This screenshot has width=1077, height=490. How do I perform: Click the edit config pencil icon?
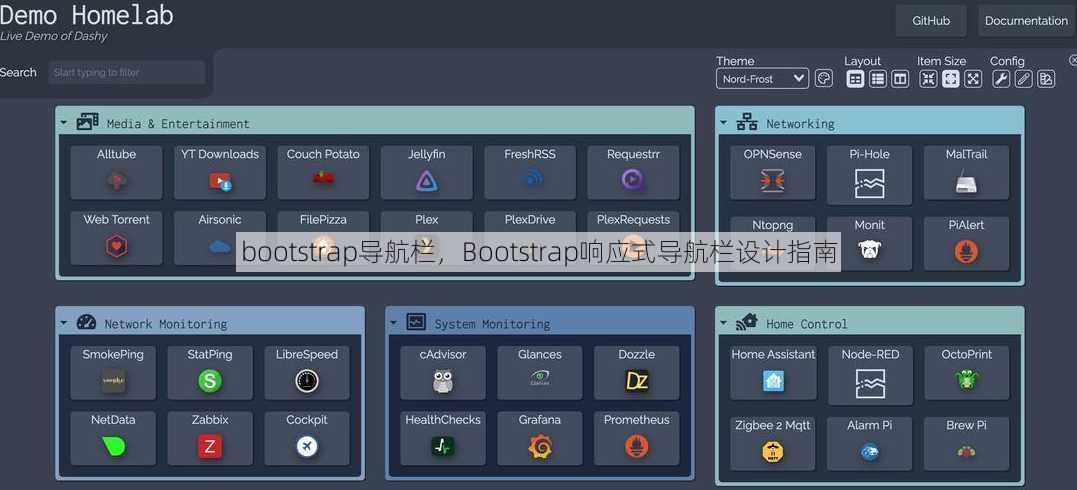pyautogui.click(x=1023, y=79)
